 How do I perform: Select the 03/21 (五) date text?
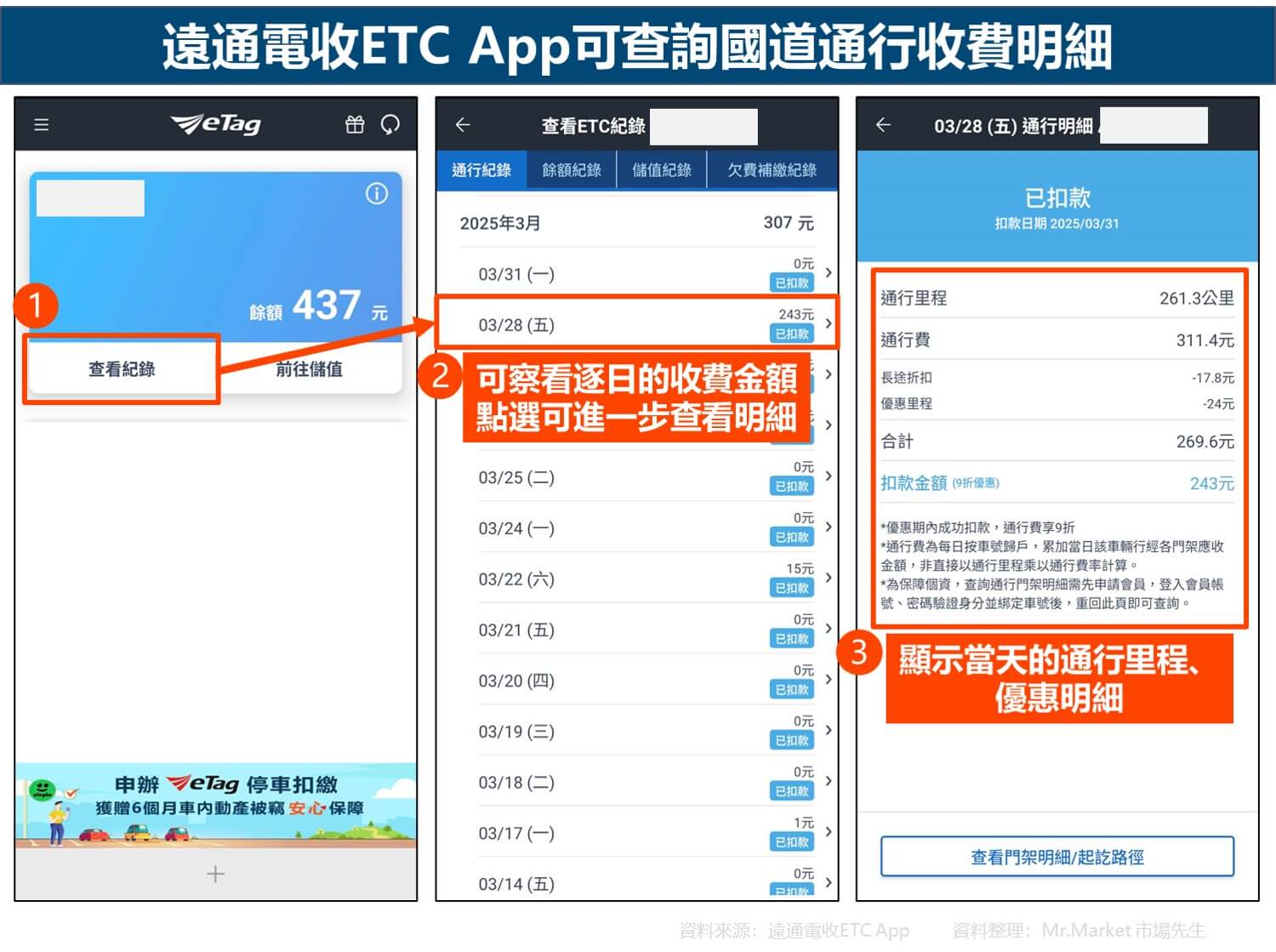tap(516, 630)
